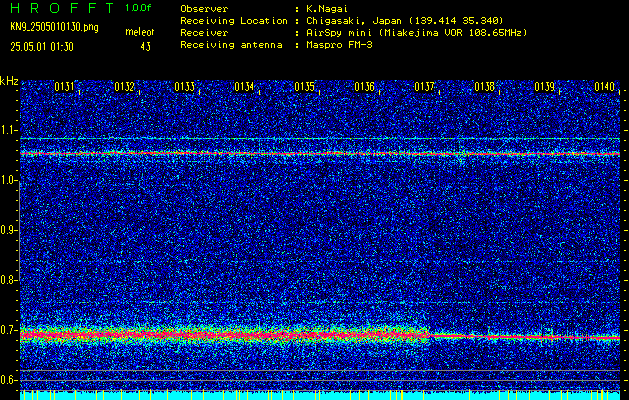
Task: Click the 0.6 frequency axis label
Action: [8, 380]
